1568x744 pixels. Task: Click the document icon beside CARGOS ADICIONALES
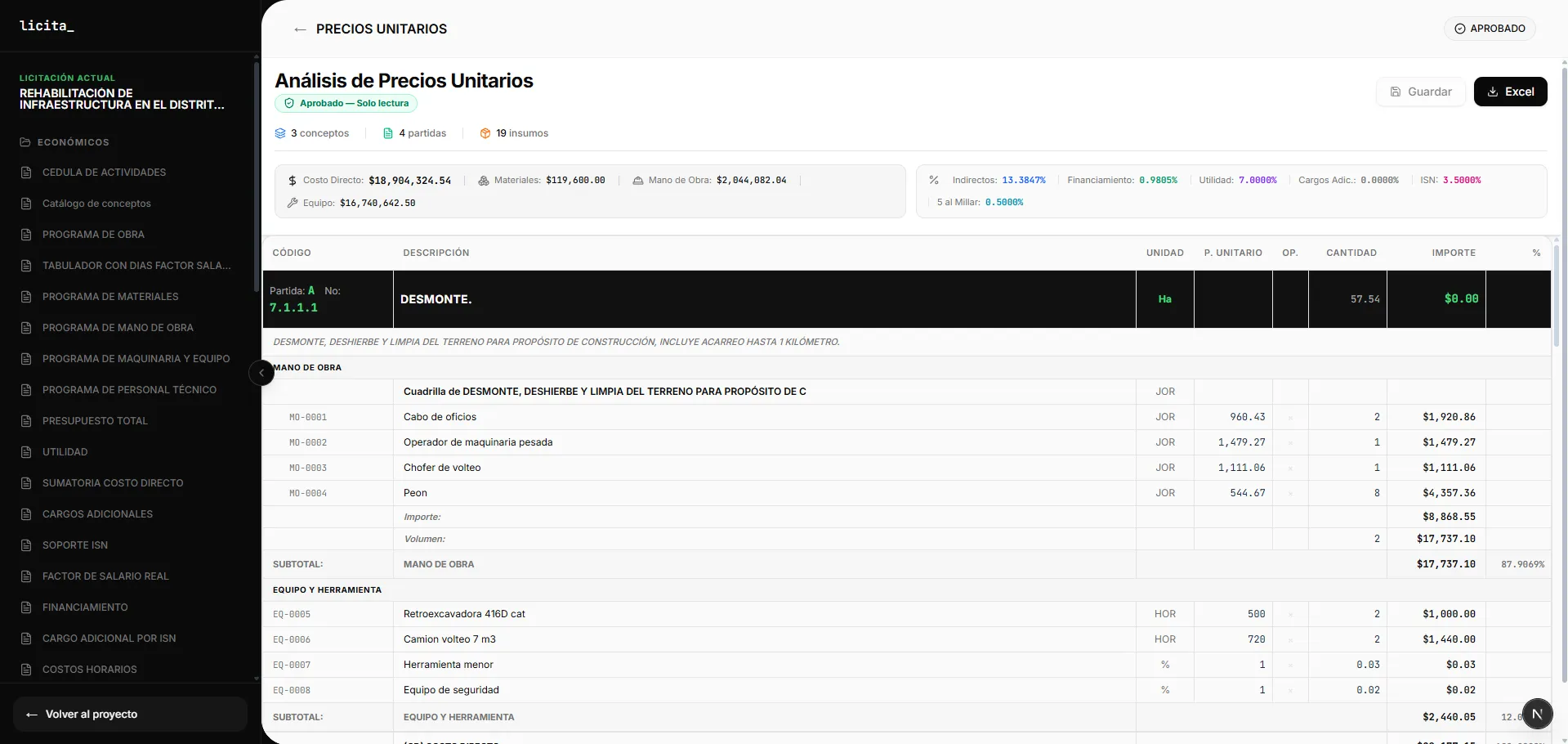coord(26,514)
